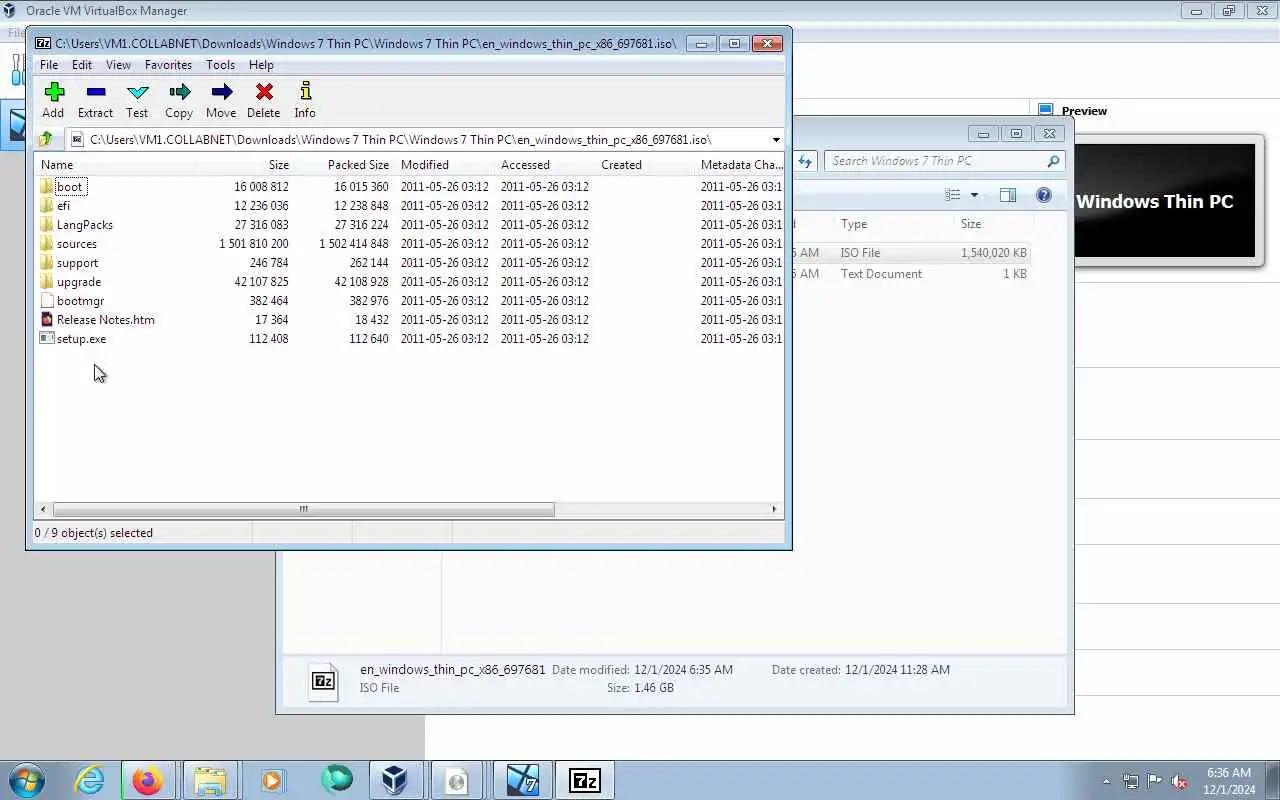Click the Copy toolbar icon
This screenshot has height=800, width=1280.
pyautogui.click(x=179, y=100)
